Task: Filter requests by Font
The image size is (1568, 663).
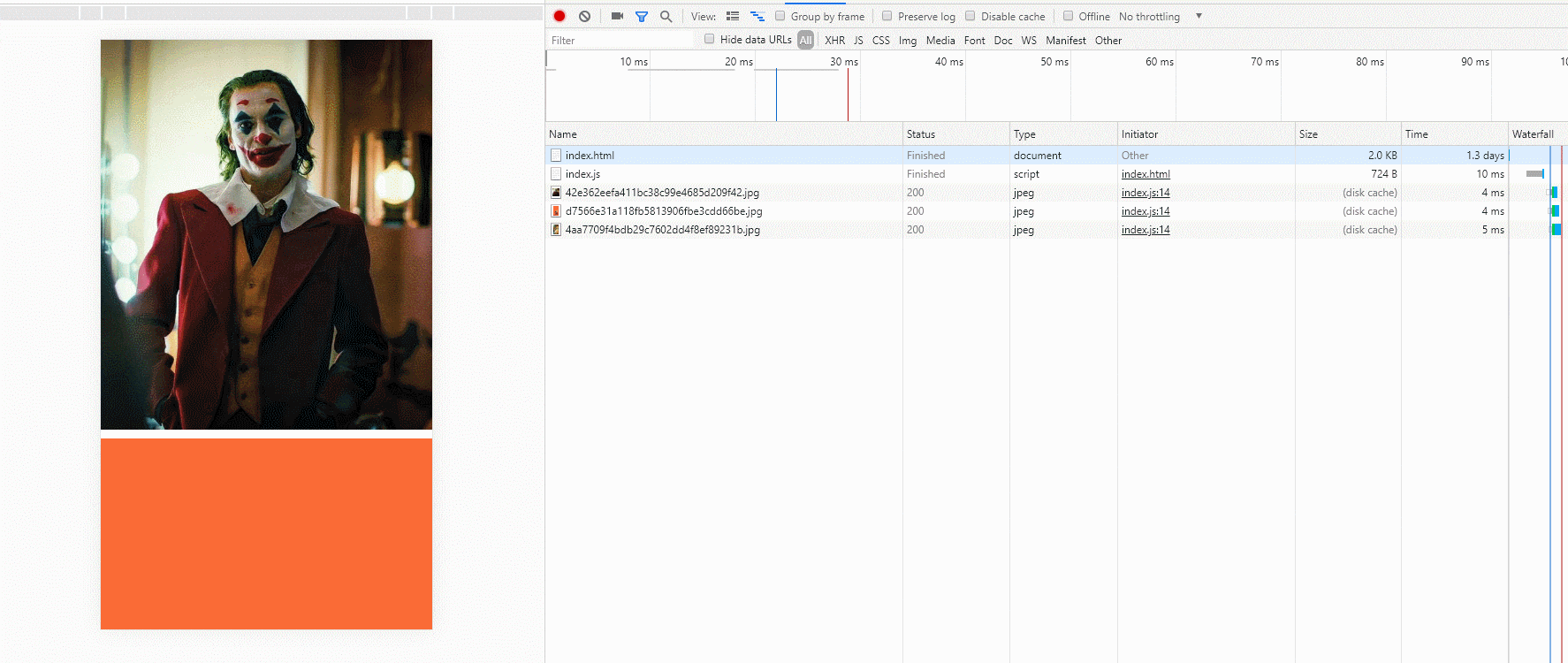Action: (974, 40)
